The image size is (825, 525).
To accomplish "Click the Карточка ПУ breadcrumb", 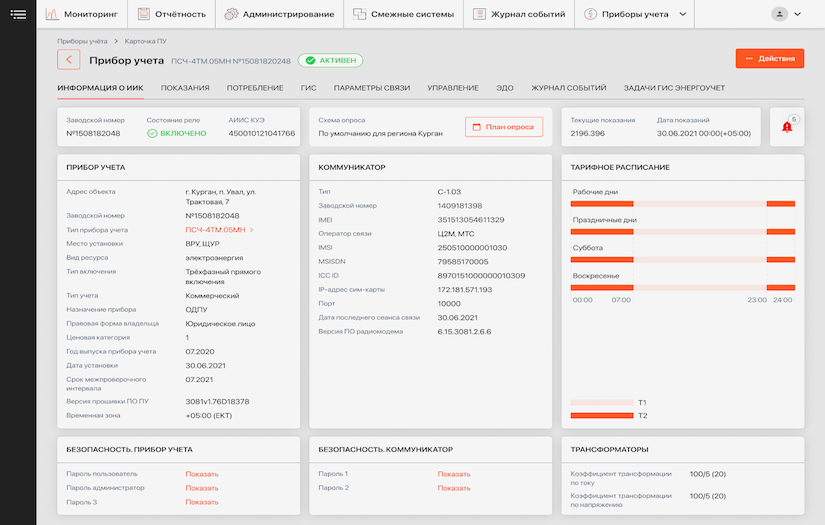I will (x=146, y=41).
